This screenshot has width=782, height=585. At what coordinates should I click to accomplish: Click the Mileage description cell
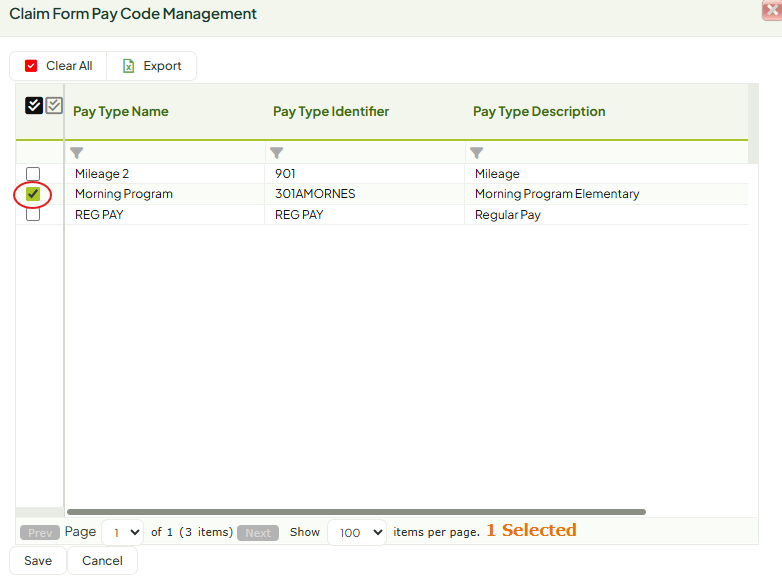click(606, 174)
